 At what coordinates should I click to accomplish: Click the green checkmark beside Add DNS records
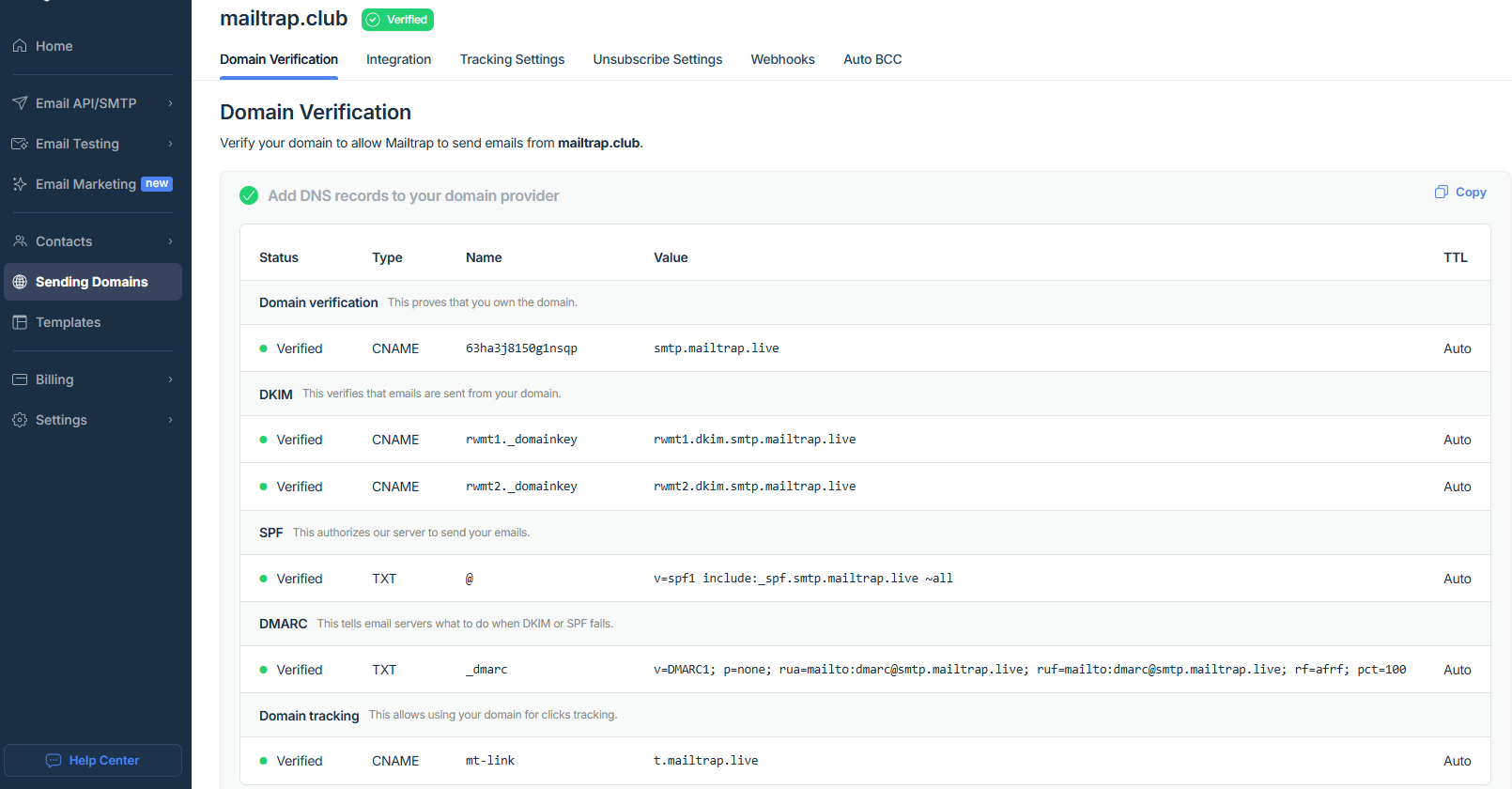pos(249,195)
